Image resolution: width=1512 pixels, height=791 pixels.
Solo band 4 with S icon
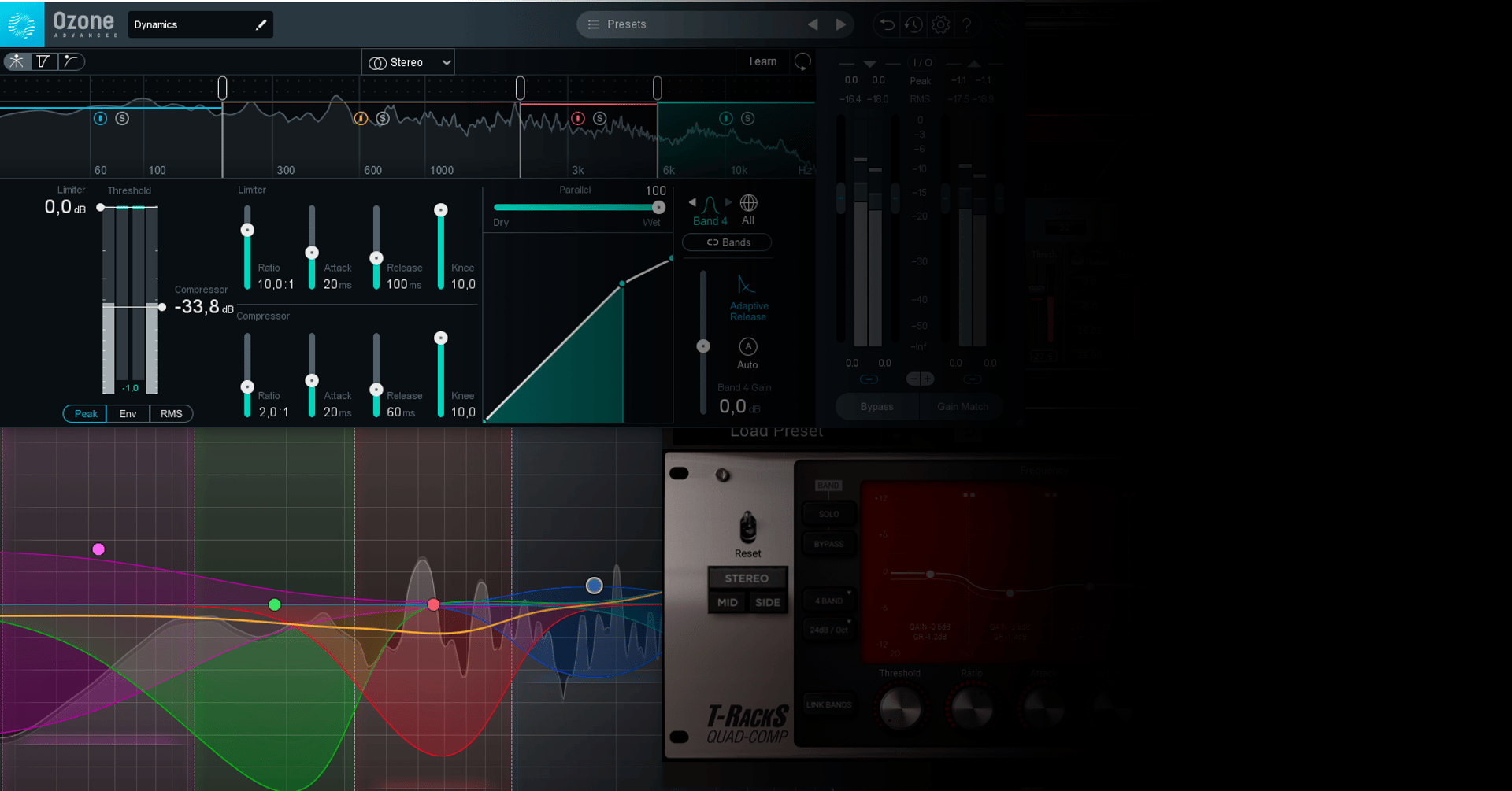tap(748, 118)
